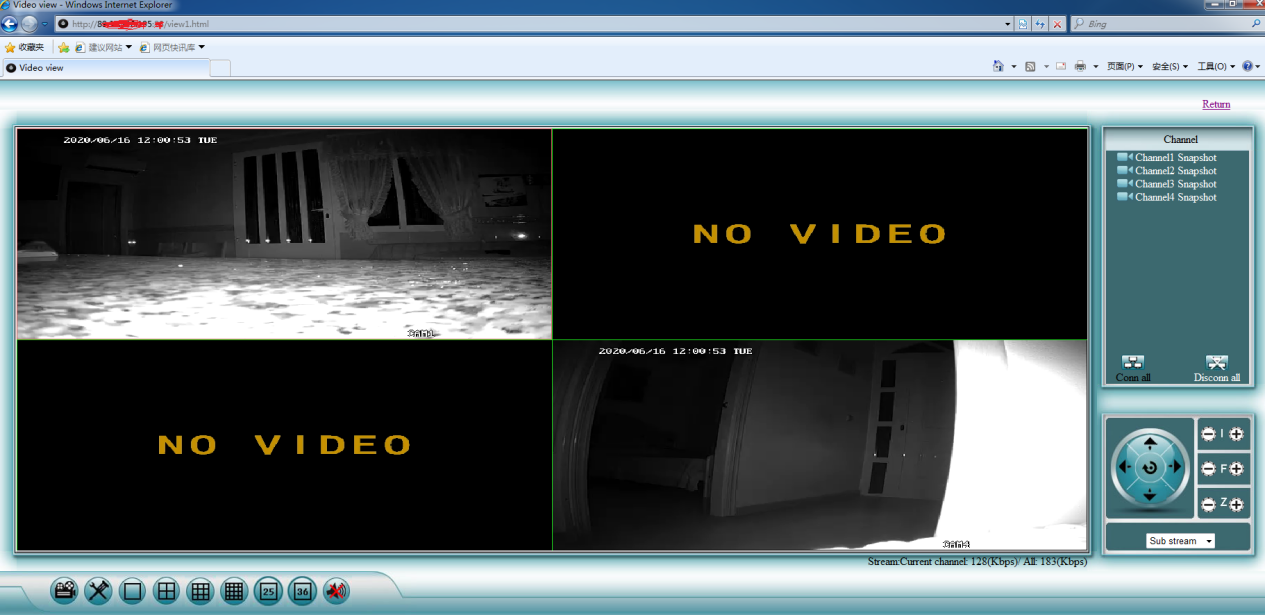The width and height of the screenshot is (1265, 615).
Task: Click the video record camera icon
Action: (x=65, y=591)
